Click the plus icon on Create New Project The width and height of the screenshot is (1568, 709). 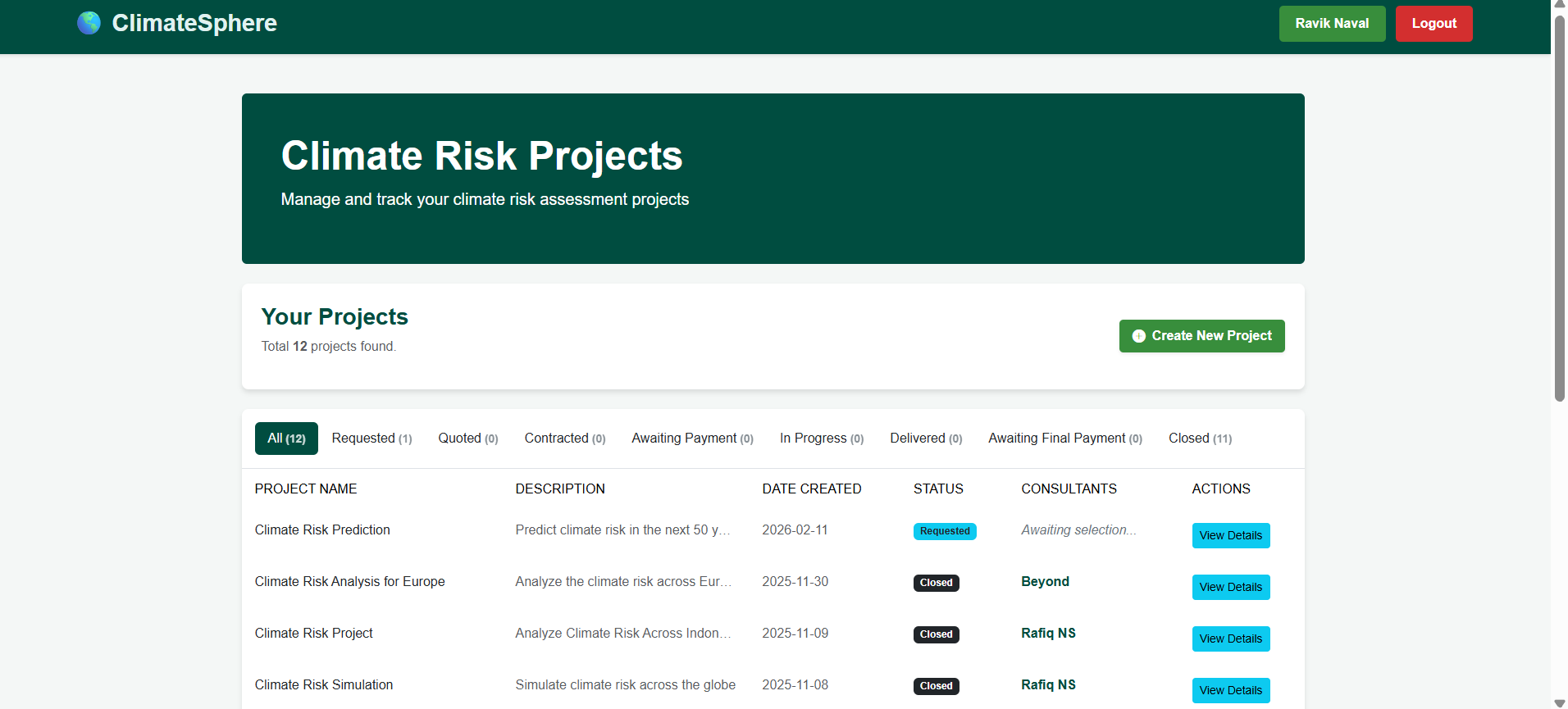click(1138, 336)
